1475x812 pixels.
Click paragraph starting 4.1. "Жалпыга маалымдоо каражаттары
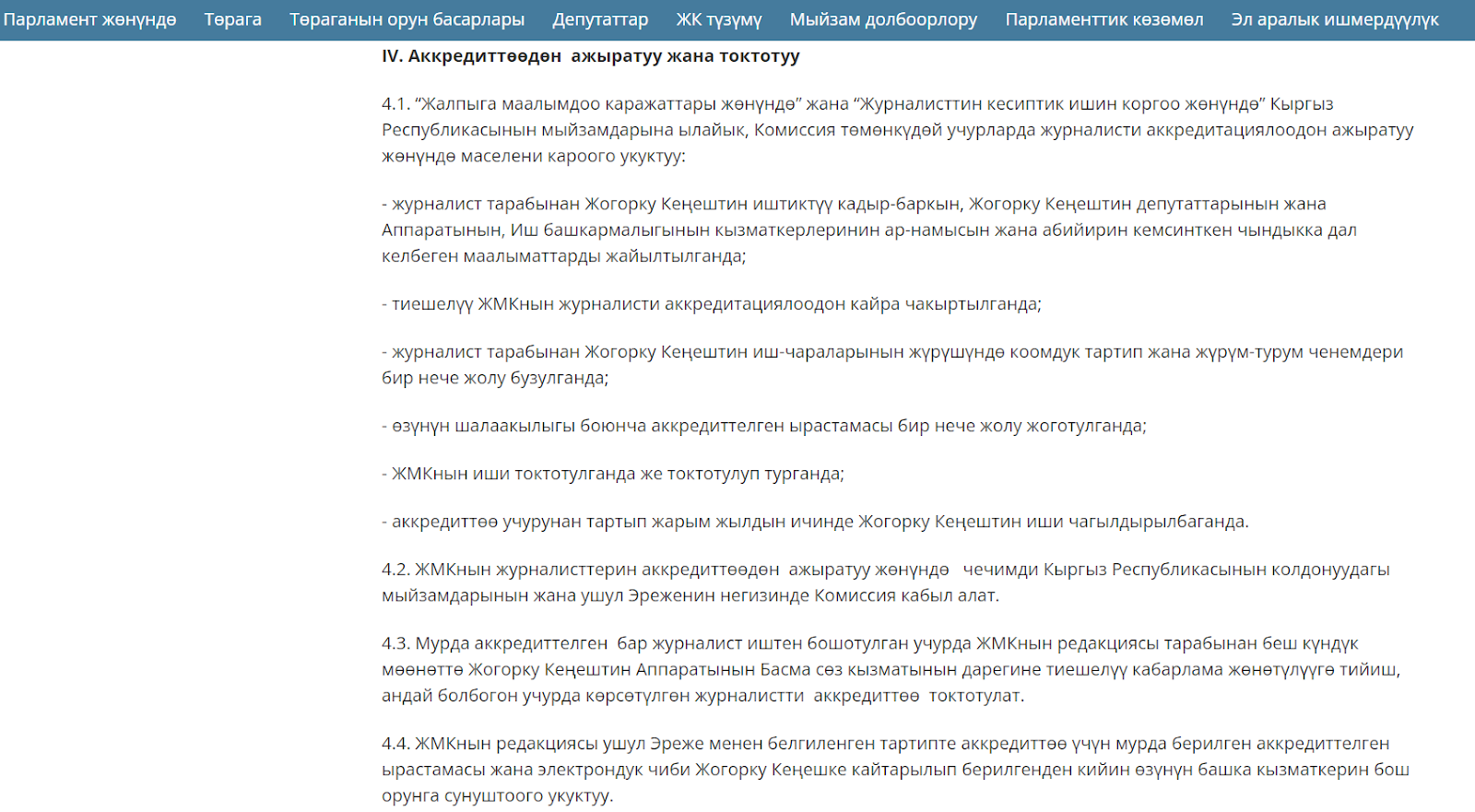[898, 130]
